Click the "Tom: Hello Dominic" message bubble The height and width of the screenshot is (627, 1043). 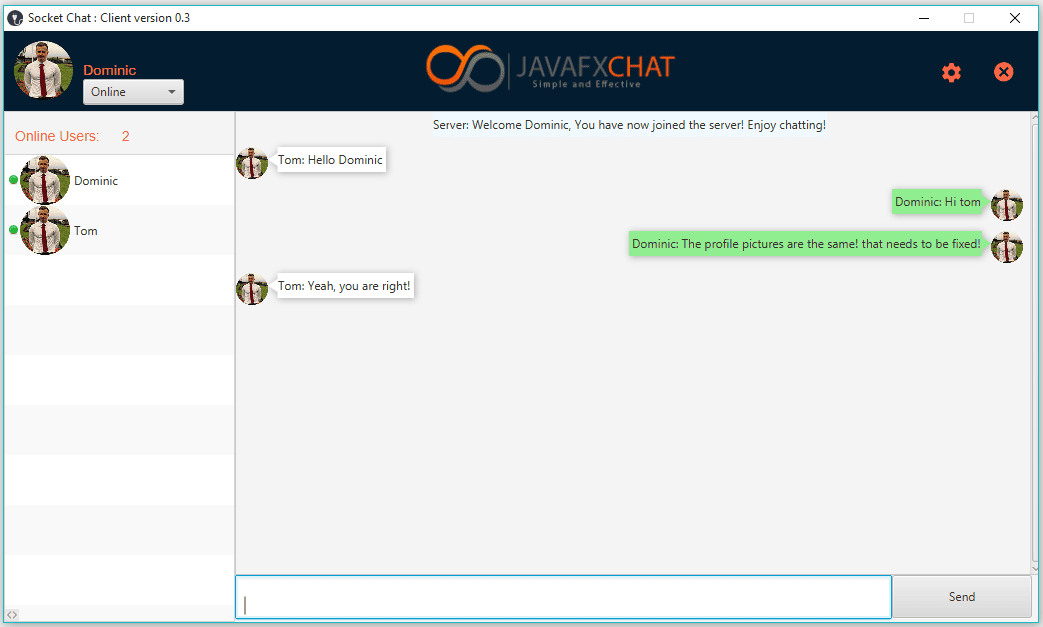(331, 160)
